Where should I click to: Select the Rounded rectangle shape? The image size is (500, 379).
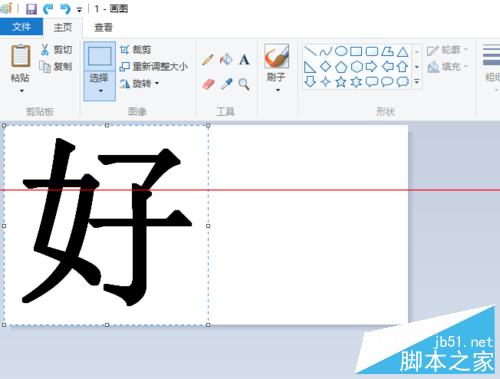tap(372, 51)
